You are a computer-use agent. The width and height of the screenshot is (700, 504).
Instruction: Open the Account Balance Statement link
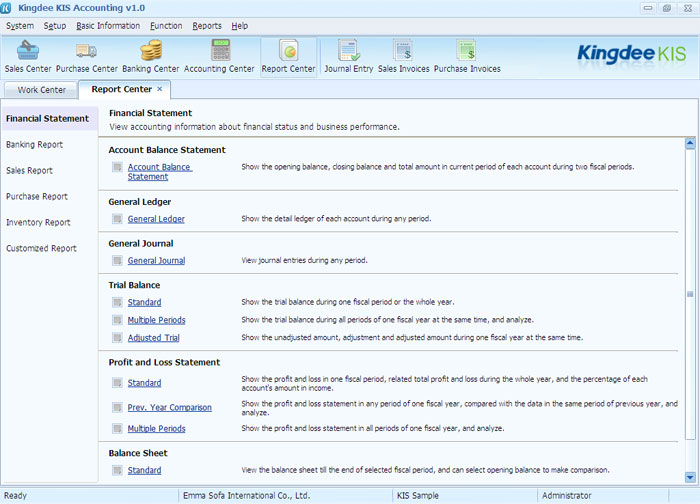point(160,172)
